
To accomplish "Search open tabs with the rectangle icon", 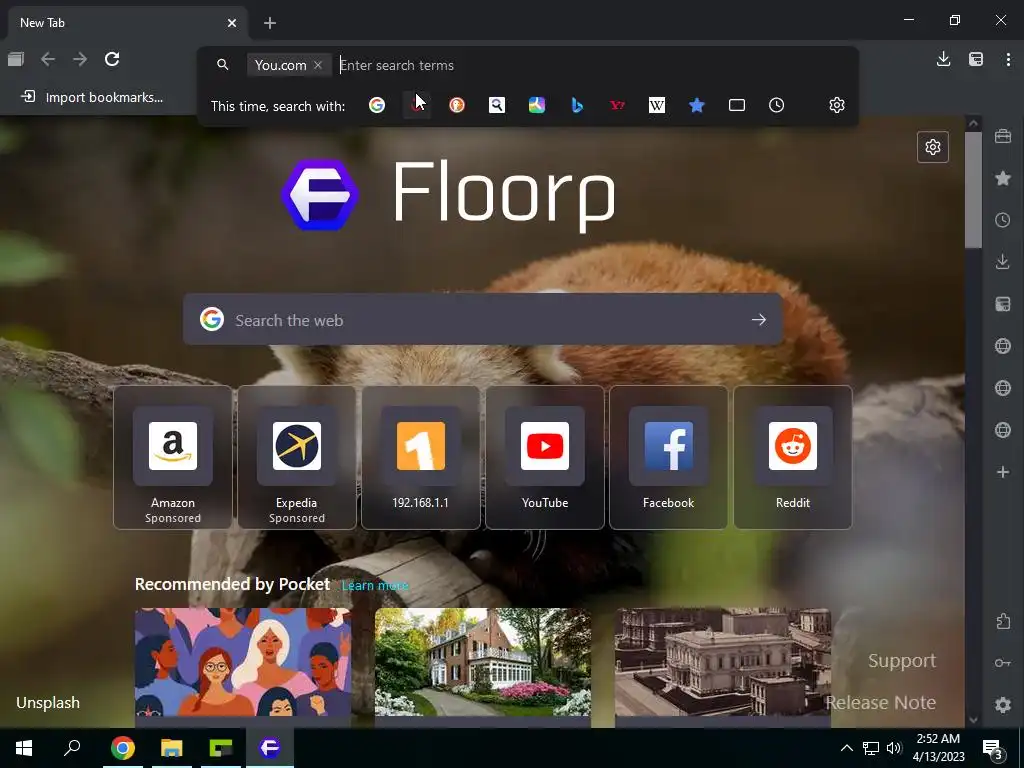I will click(x=737, y=105).
